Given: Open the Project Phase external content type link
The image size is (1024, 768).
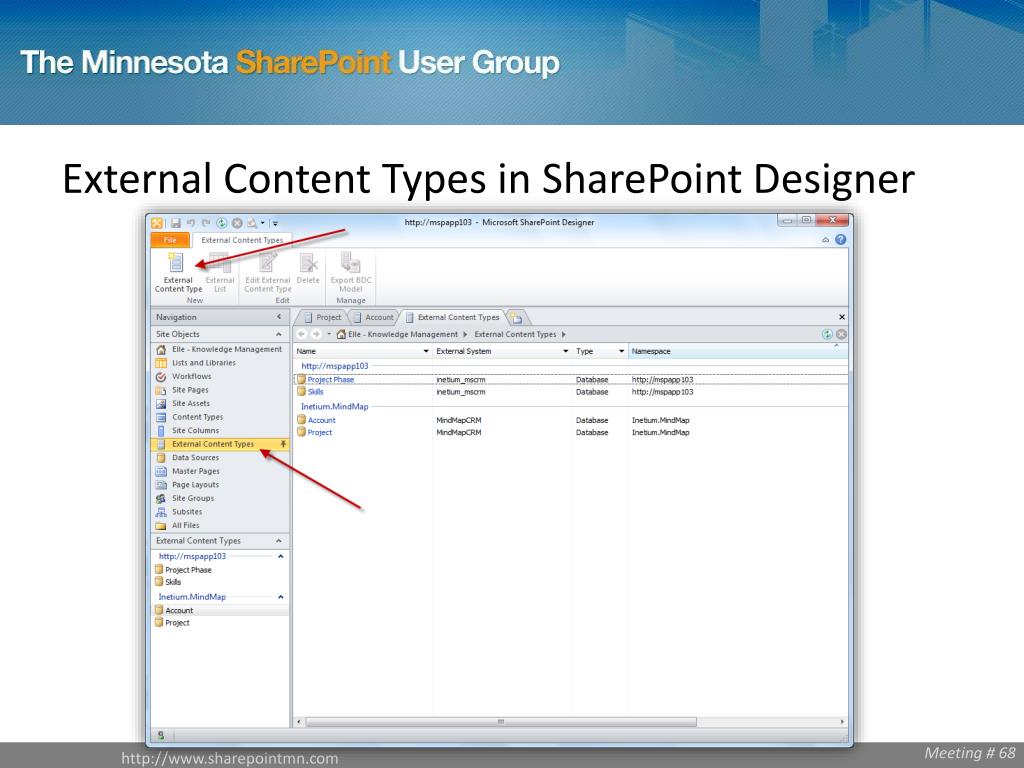Looking at the screenshot, I should click(330, 379).
